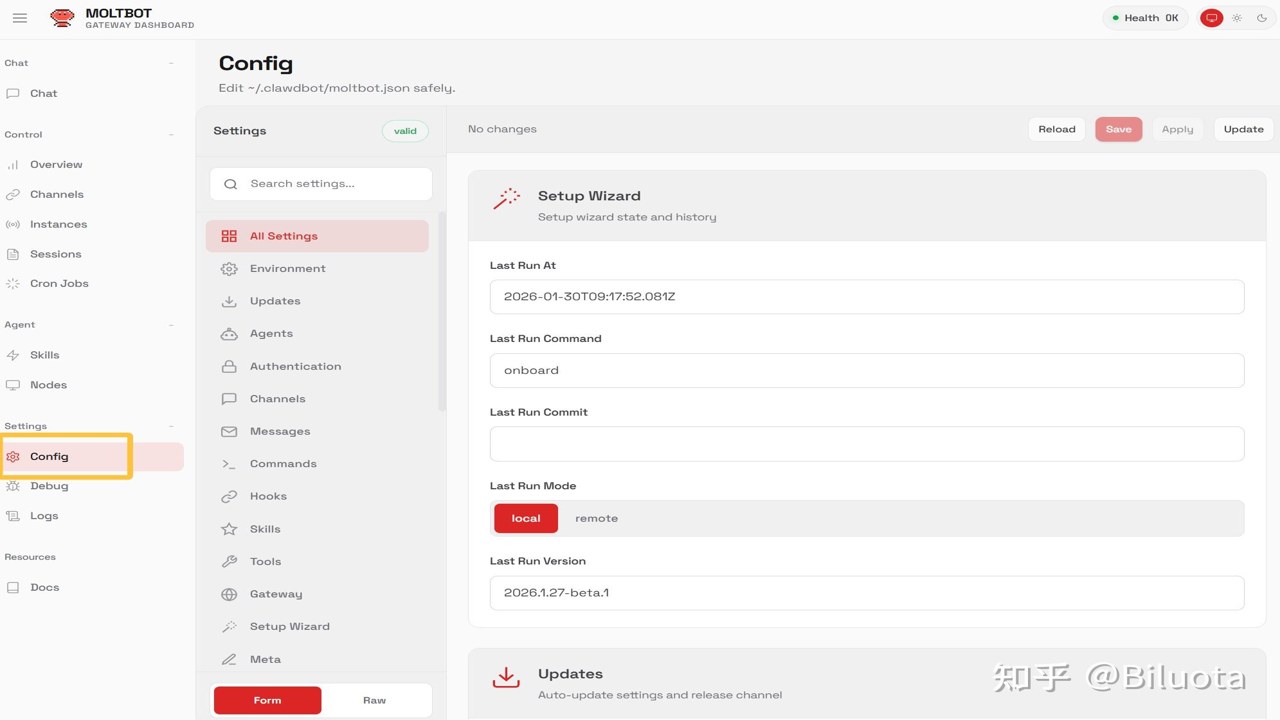Switch to dark theme moon icon
The width and height of the screenshot is (1280, 720).
(x=1261, y=18)
